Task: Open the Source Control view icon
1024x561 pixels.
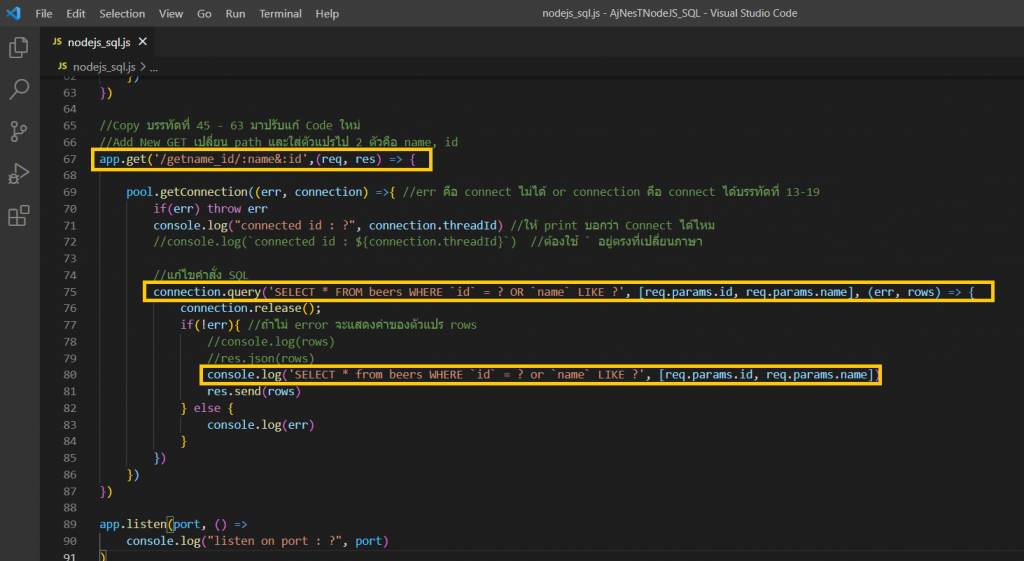Action: [x=19, y=131]
